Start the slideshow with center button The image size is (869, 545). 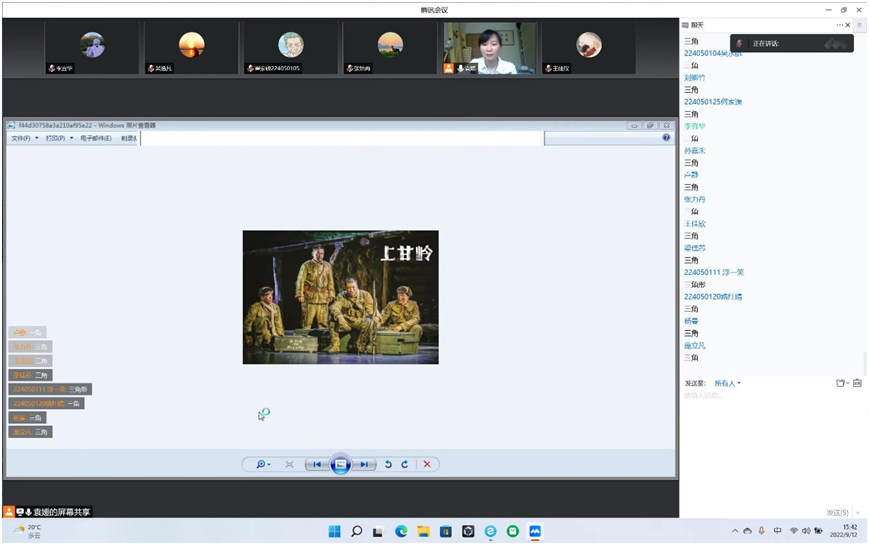click(340, 465)
